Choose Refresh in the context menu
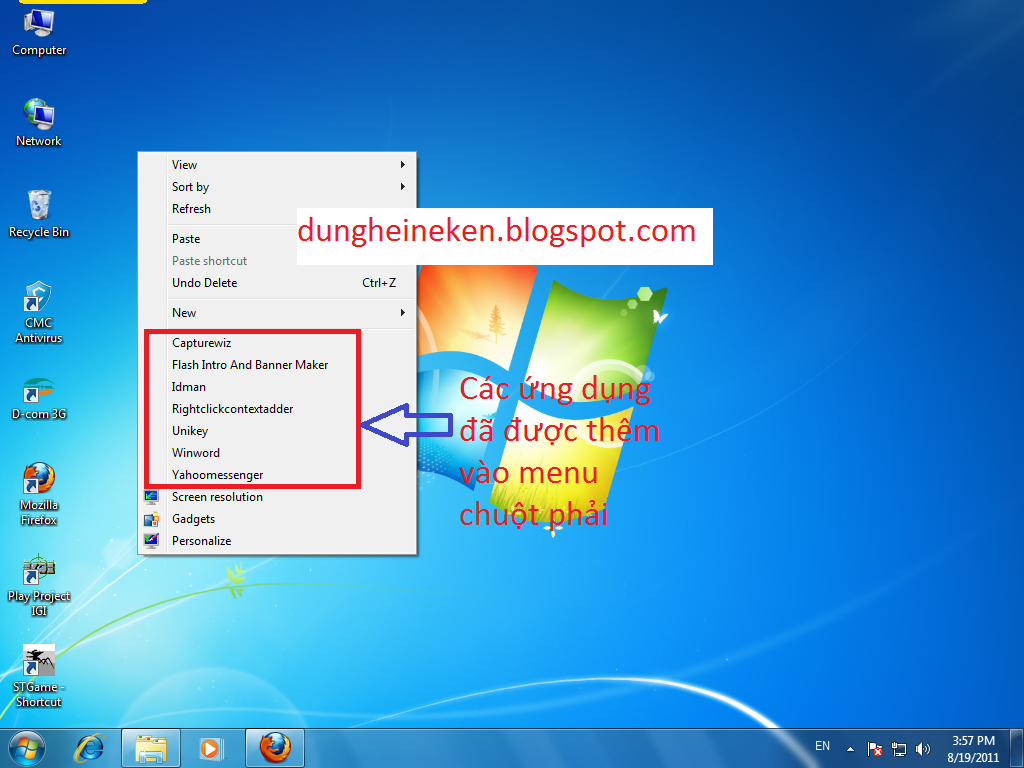The image size is (1024, 768). pos(277,209)
